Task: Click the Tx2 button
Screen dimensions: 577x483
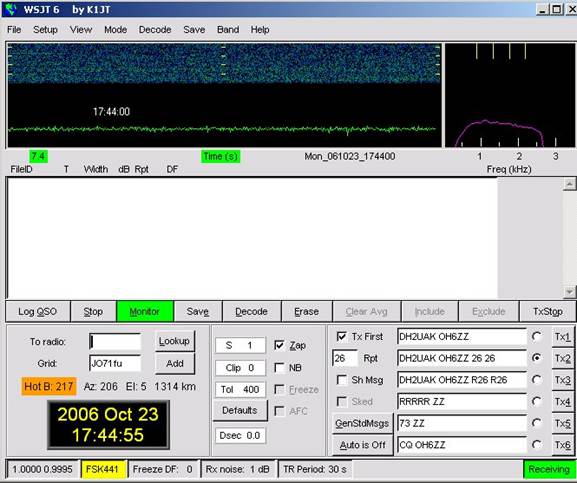Action: tap(562, 358)
